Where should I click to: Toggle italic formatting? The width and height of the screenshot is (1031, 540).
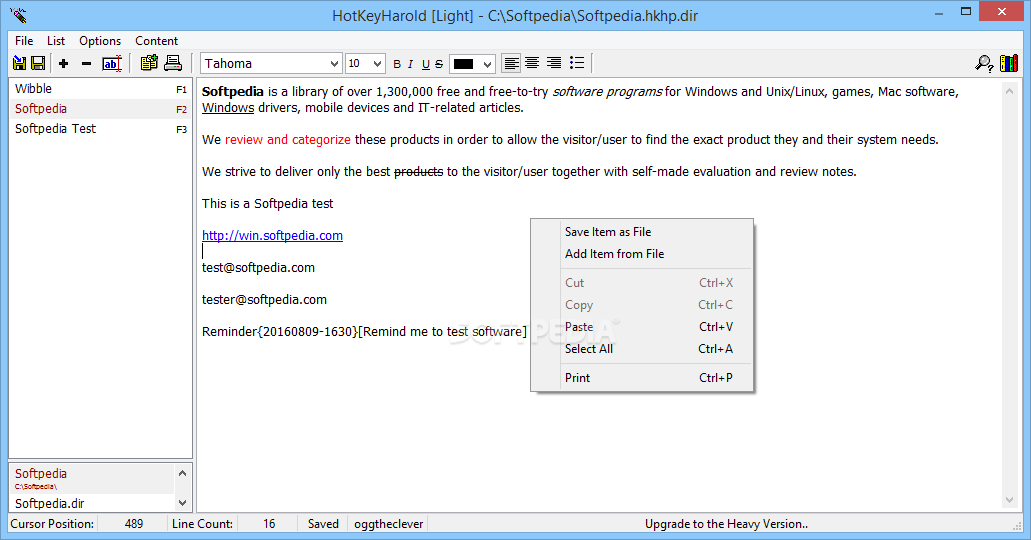[x=410, y=64]
